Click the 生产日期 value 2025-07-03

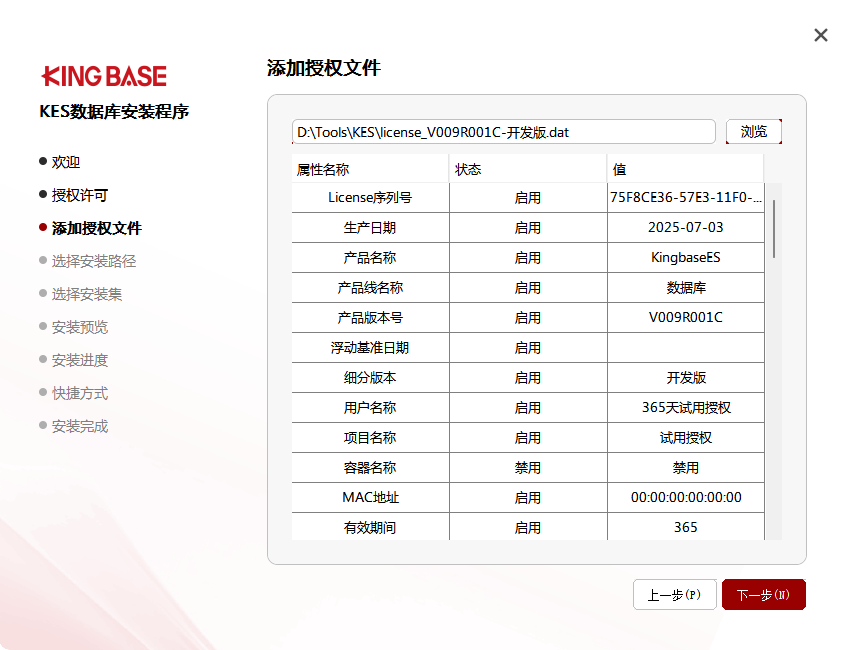[x=685, y=228]
